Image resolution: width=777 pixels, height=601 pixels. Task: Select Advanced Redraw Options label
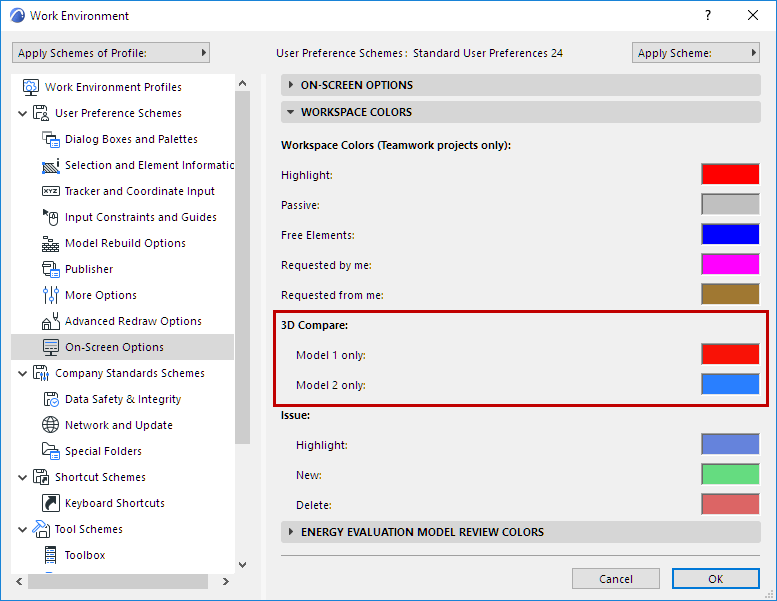click(133, 321)
